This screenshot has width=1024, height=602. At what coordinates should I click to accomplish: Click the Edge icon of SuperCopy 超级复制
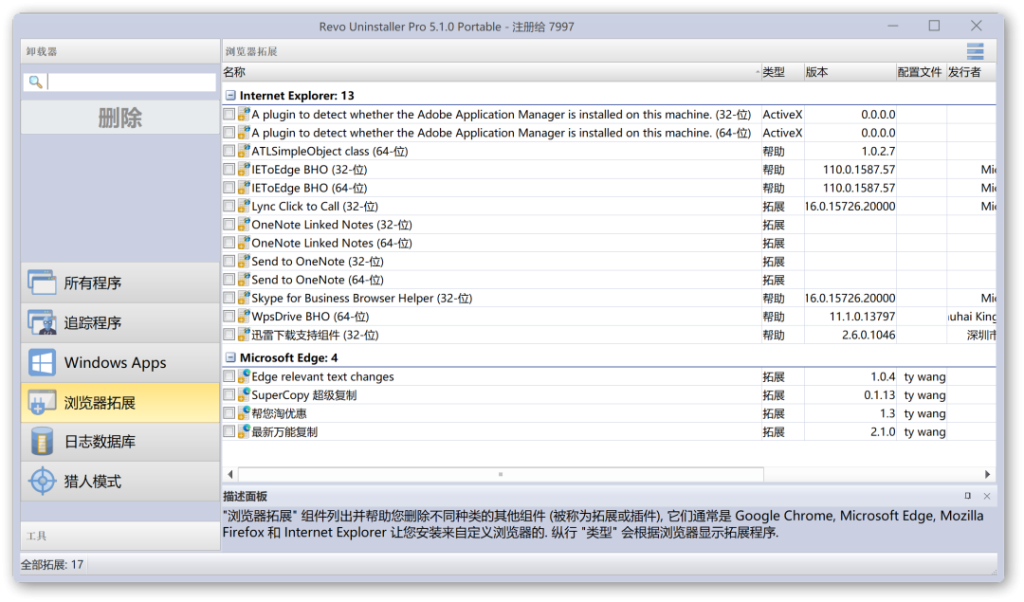pyautogui.click(x=244, y=394)
